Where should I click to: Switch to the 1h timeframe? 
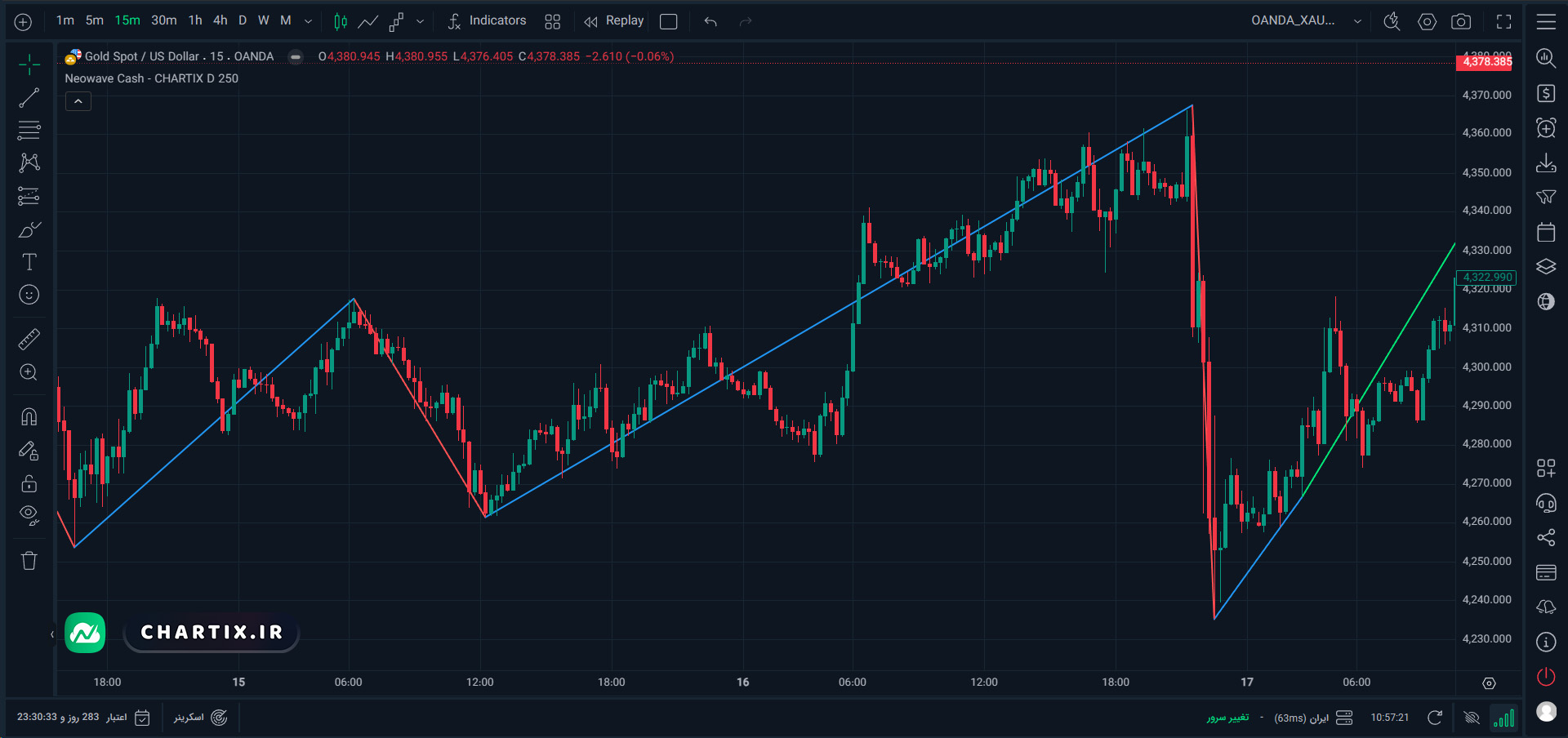pos(195,20)
